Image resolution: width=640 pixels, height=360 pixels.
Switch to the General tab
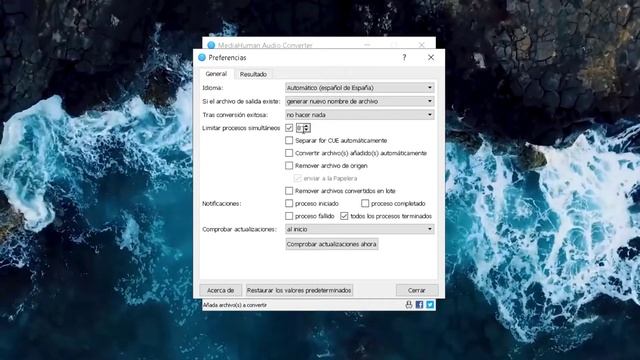pyautogui.click(x=216, y=74)
